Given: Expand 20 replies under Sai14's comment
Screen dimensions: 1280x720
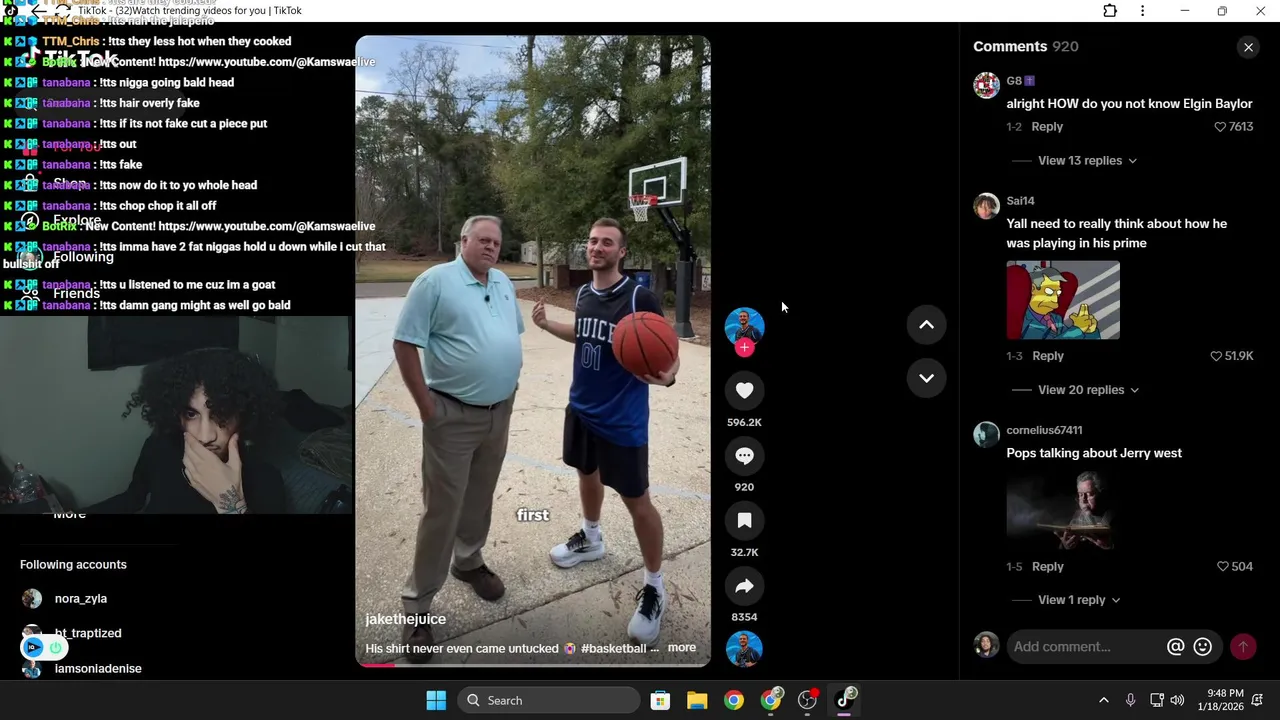Looking at the screenshot, I should click(x=1088, y=390).
